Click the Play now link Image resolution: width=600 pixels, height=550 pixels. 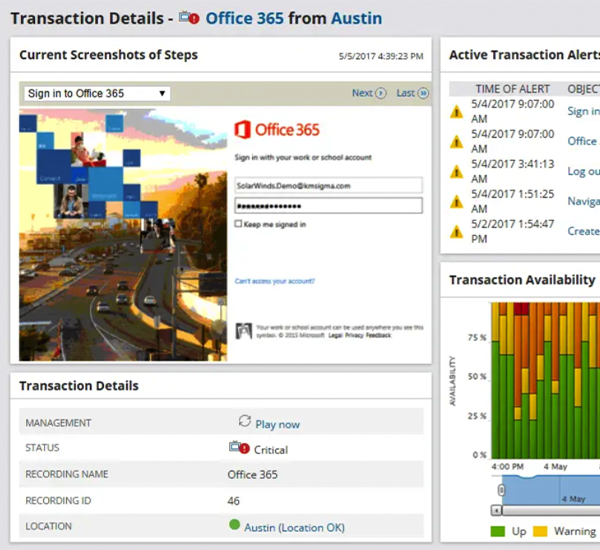pos(277,424)
